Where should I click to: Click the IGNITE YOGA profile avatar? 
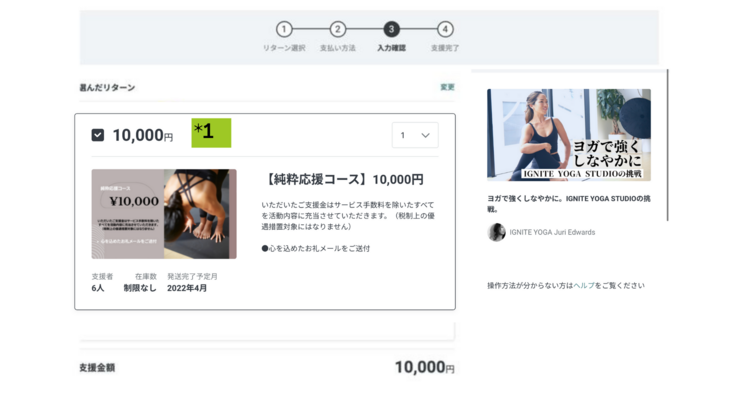pos(496,232)
